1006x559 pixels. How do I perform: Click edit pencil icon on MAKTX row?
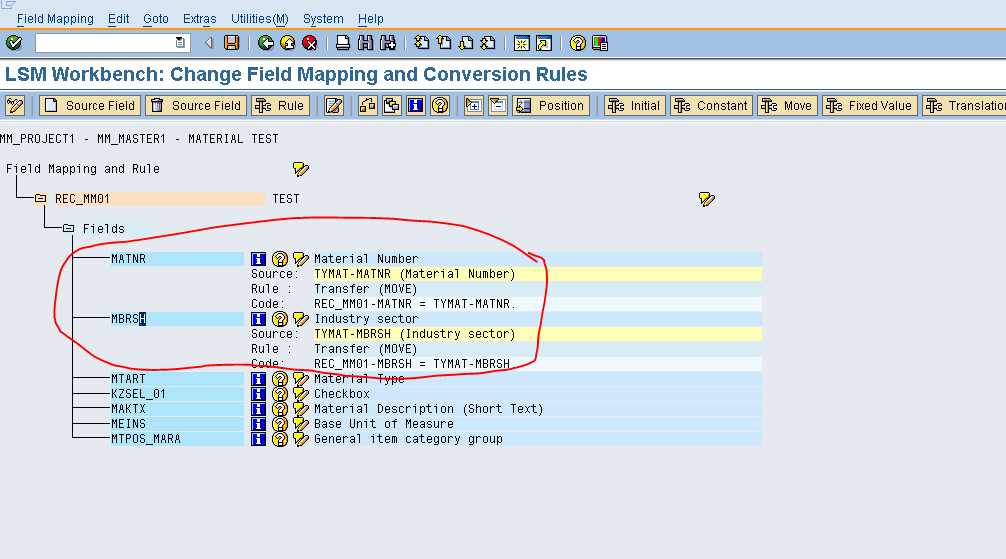pyautogui.click(x=300, y=409)
